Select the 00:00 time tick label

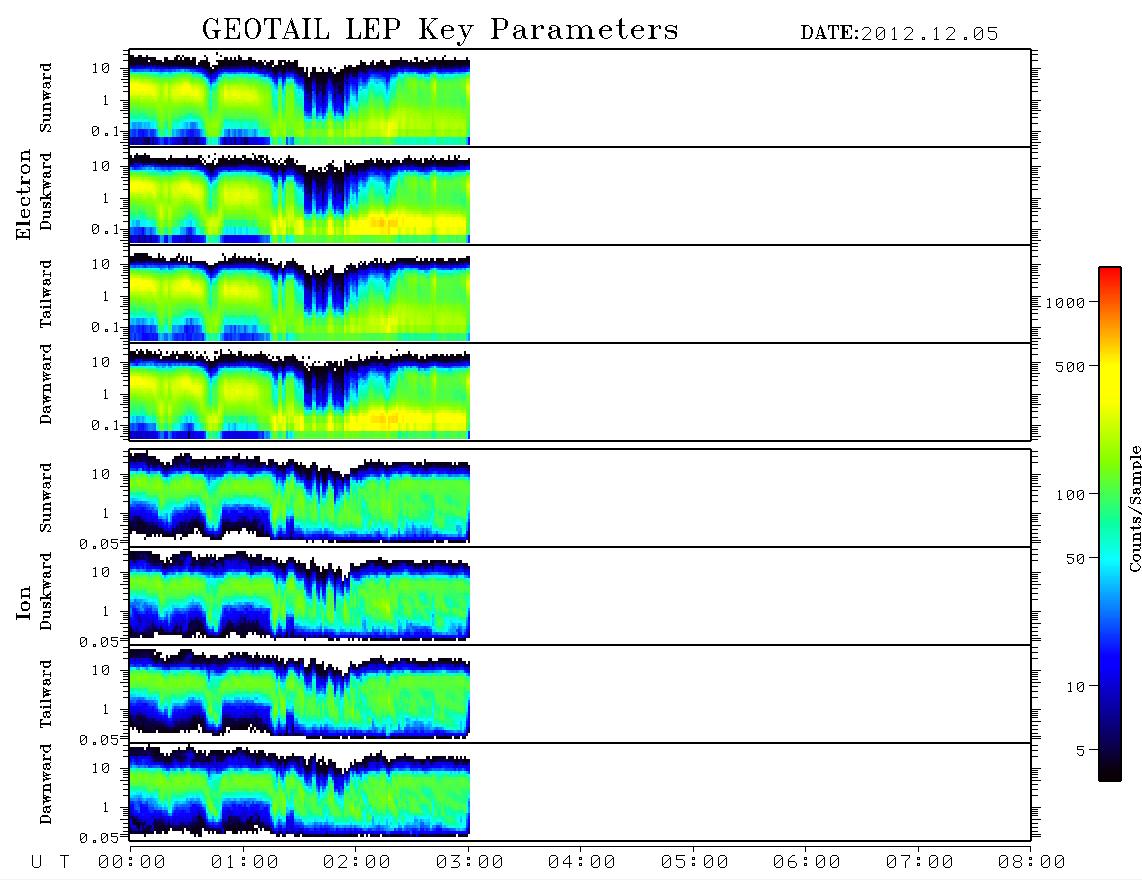[132, 863]
